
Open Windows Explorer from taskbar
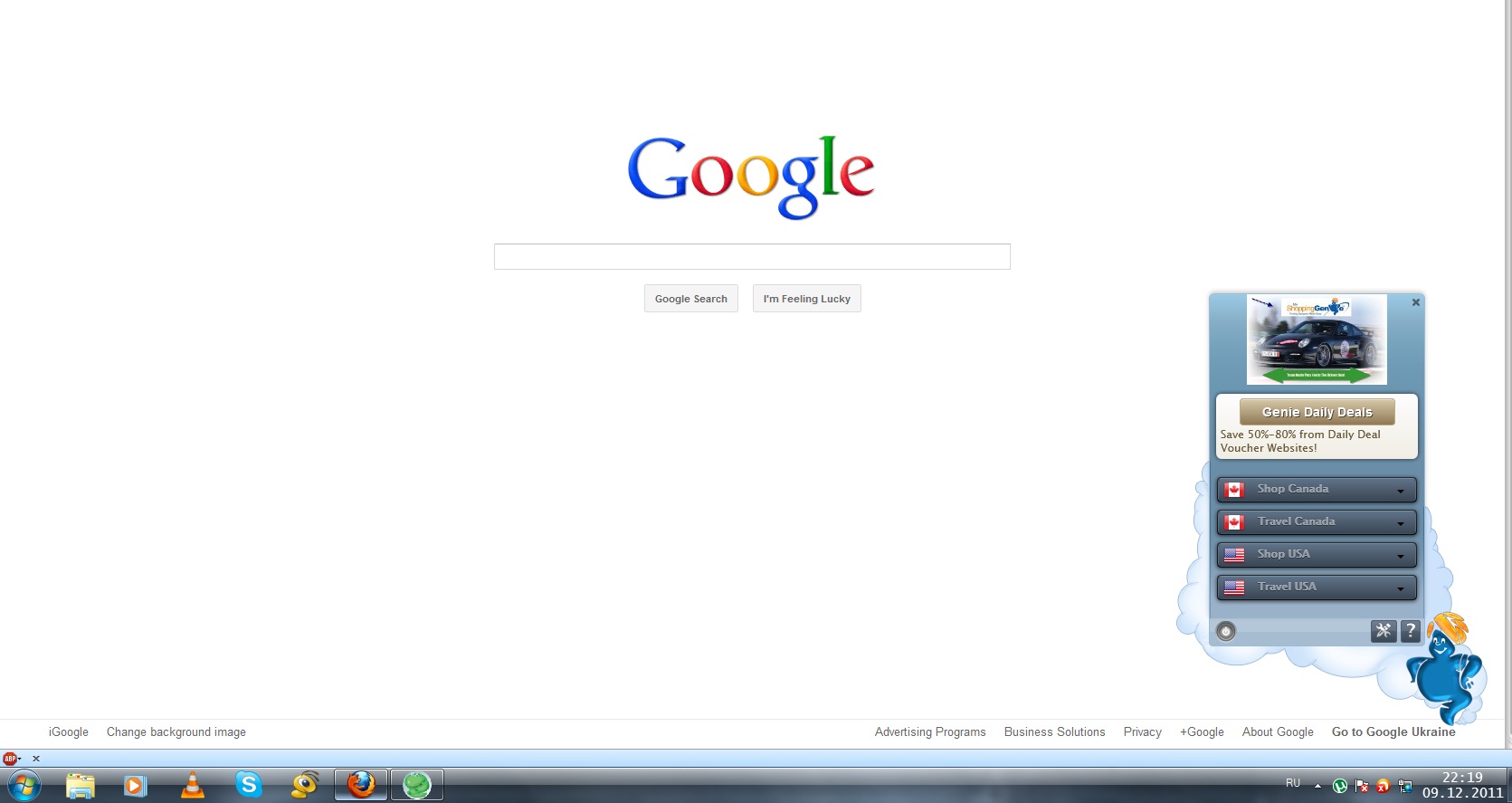coord(81,785)
